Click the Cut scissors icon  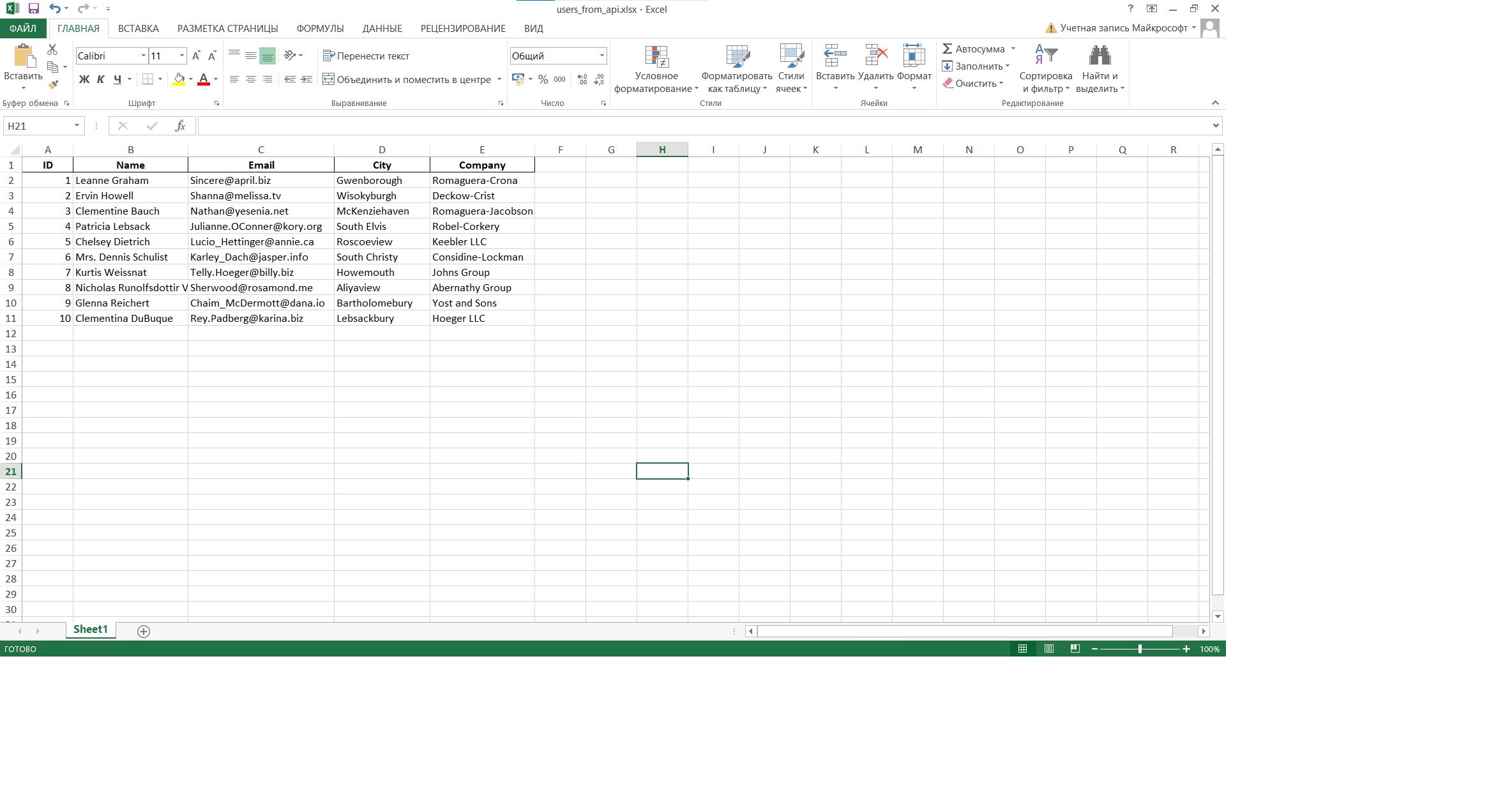(52, 49)
